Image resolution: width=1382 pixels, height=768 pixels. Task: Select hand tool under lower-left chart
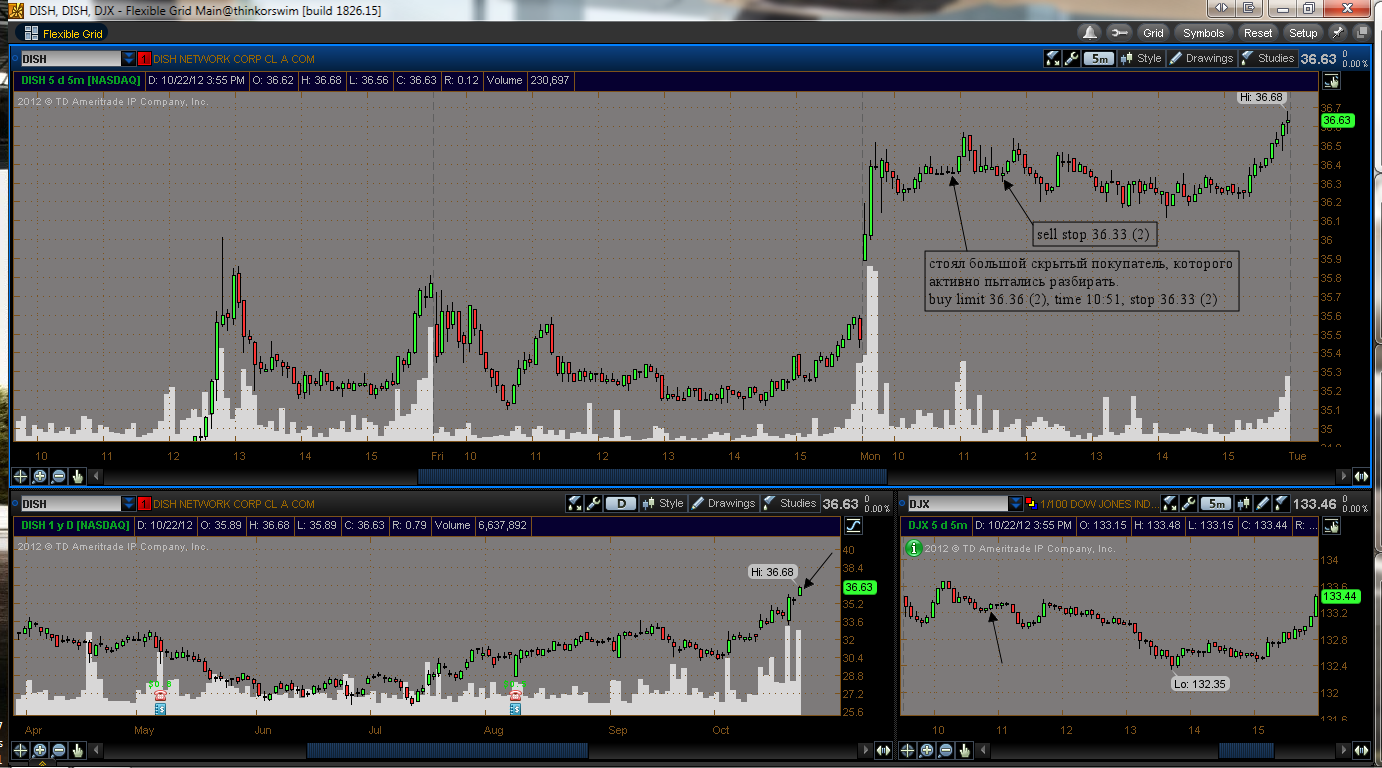(78, 749)
